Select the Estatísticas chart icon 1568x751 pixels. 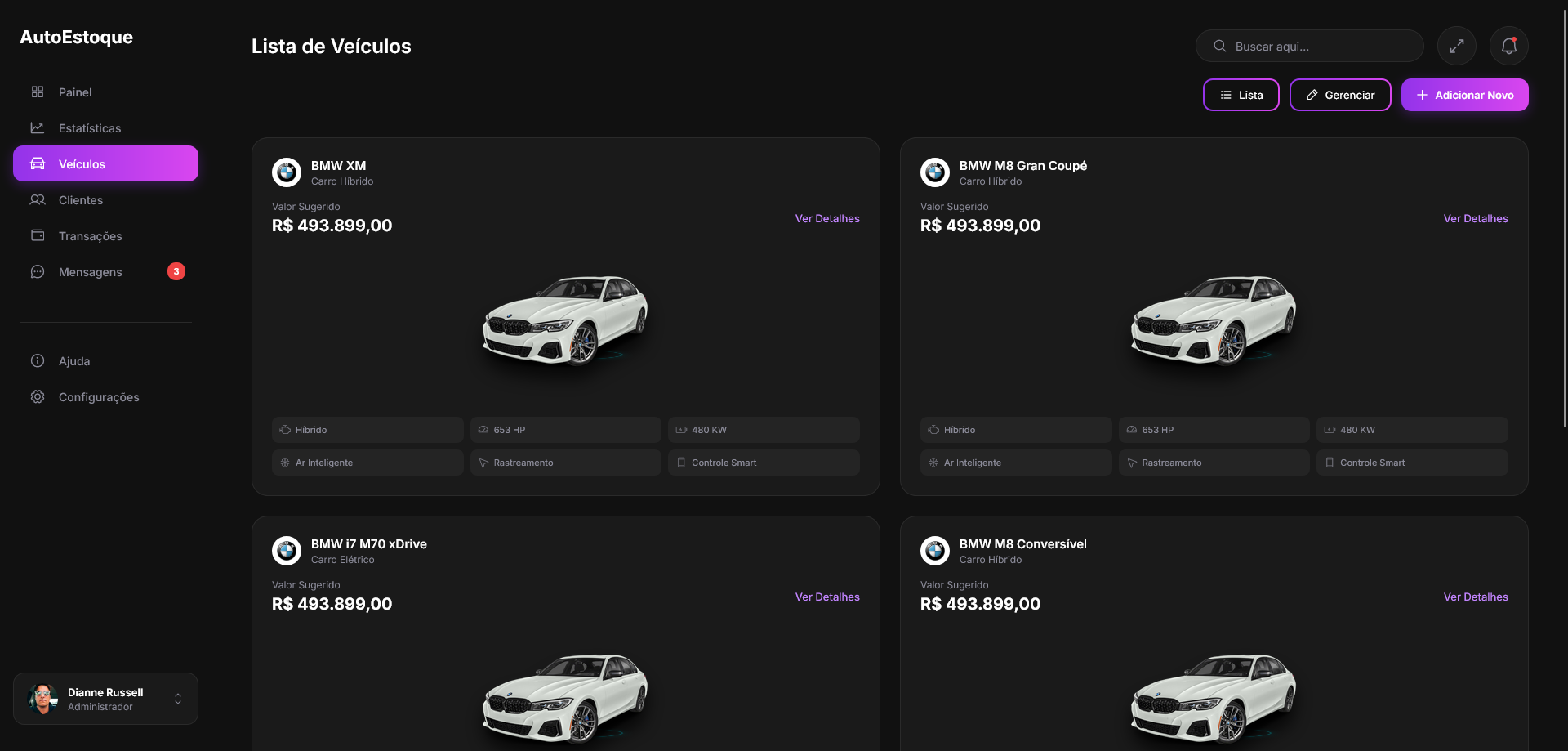coord(37,127)
